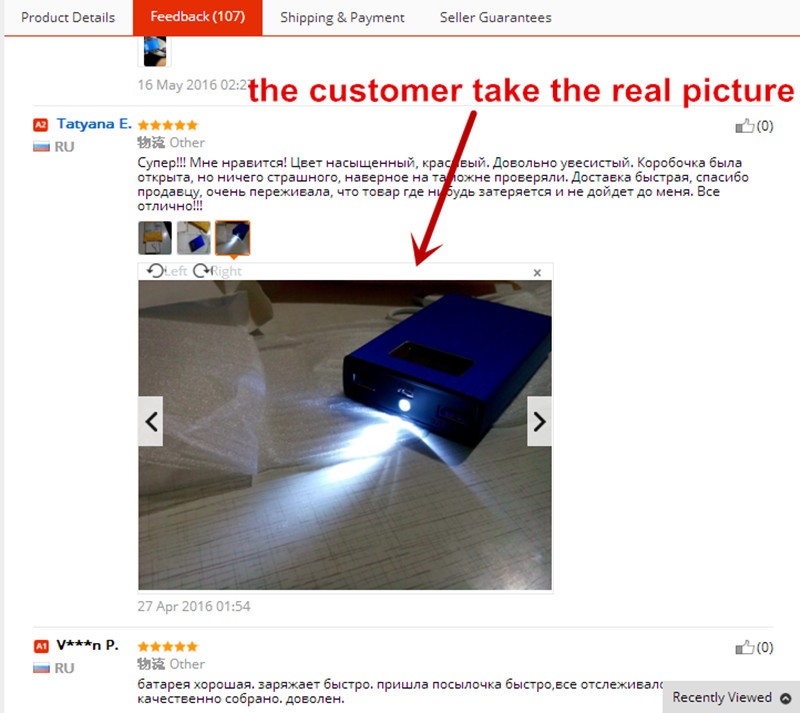View second thumbnail with blue power bank
Viewport: 800px width, 713px height.
[x=194, y=238]
